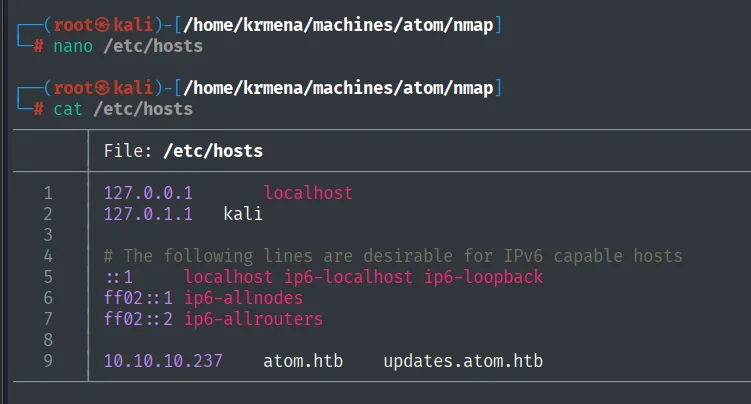
Task: Click the path in the second prompt line
Action: pos(338,88)
